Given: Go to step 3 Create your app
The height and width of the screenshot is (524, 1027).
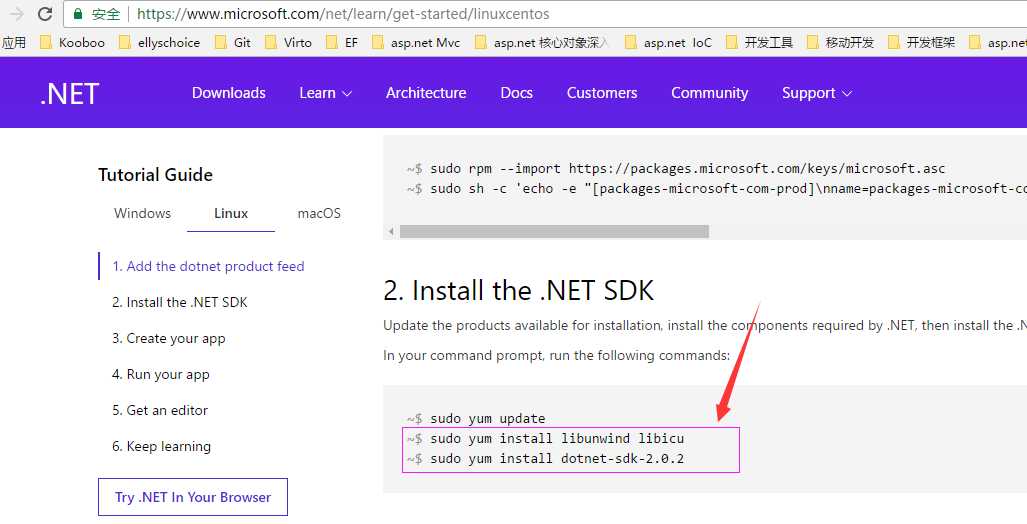Looking at the screenshot, I should 168,339.
